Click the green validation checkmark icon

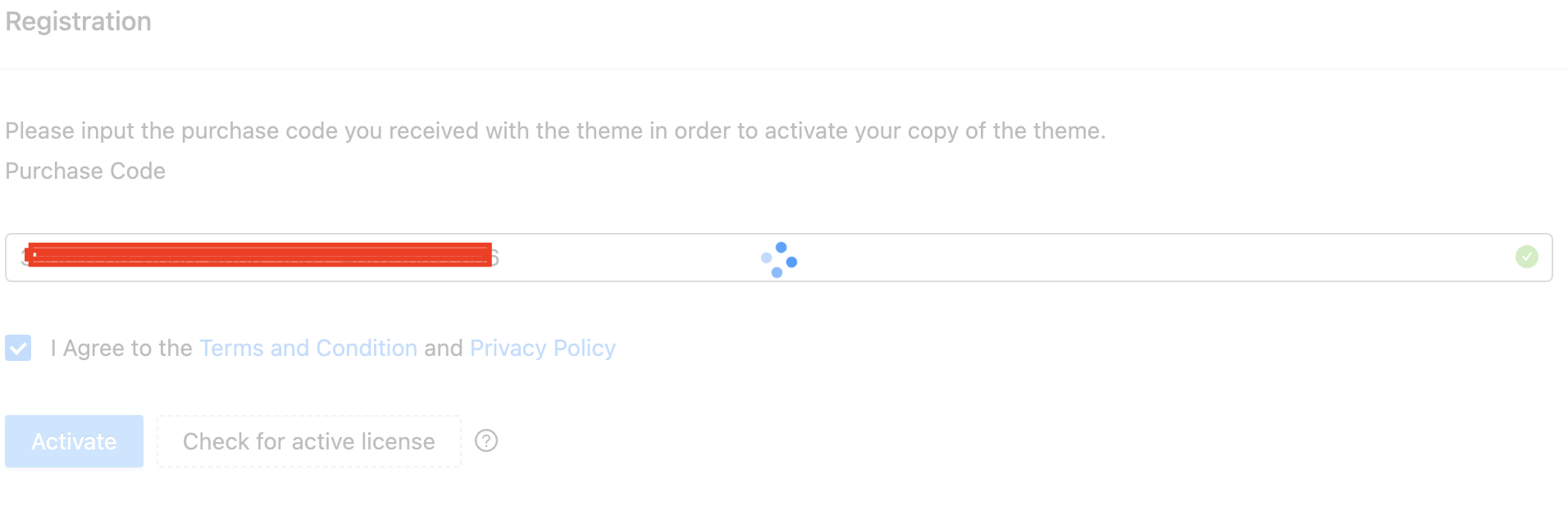[1526, 257]
